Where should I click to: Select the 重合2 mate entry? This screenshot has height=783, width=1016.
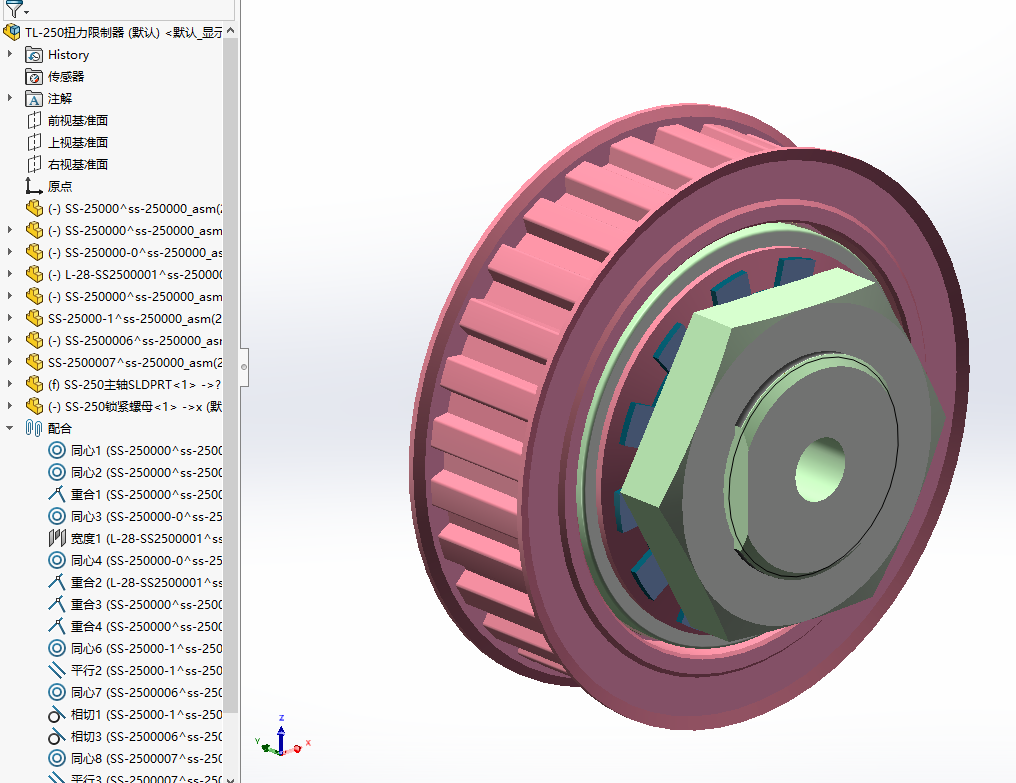tap(135, 583)
